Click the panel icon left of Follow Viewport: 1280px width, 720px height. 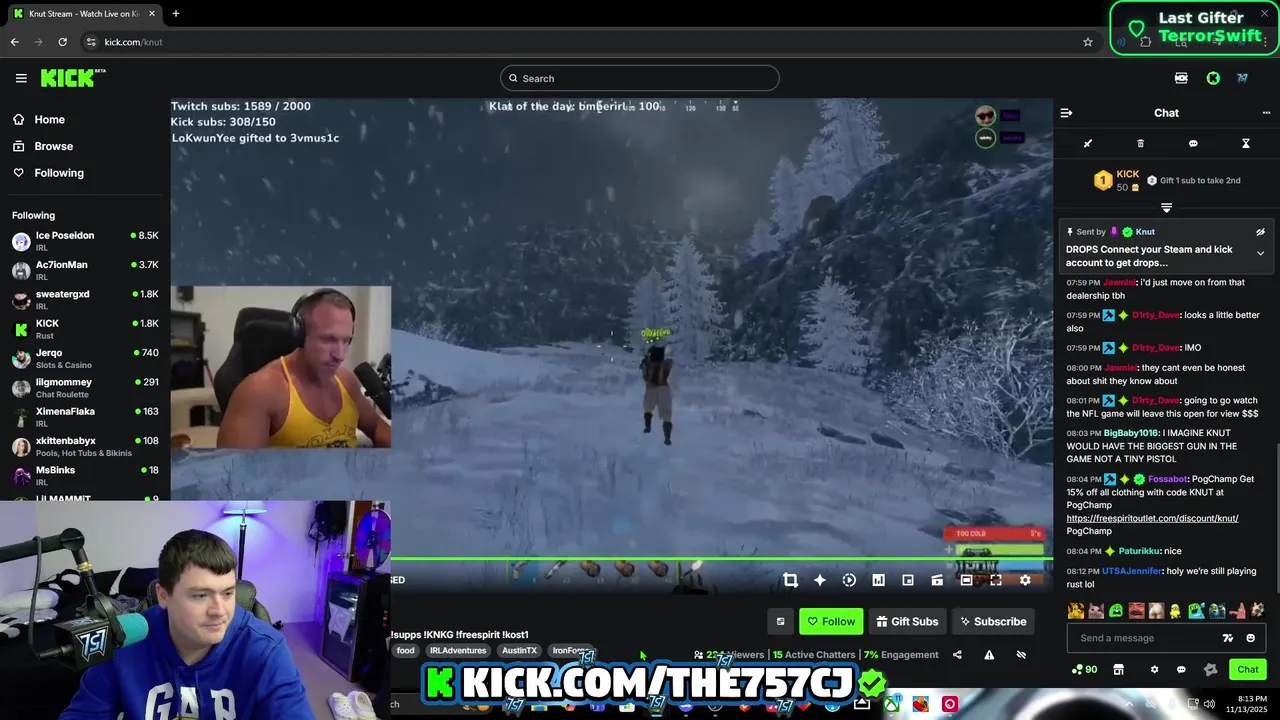click(x=781, y=621)
